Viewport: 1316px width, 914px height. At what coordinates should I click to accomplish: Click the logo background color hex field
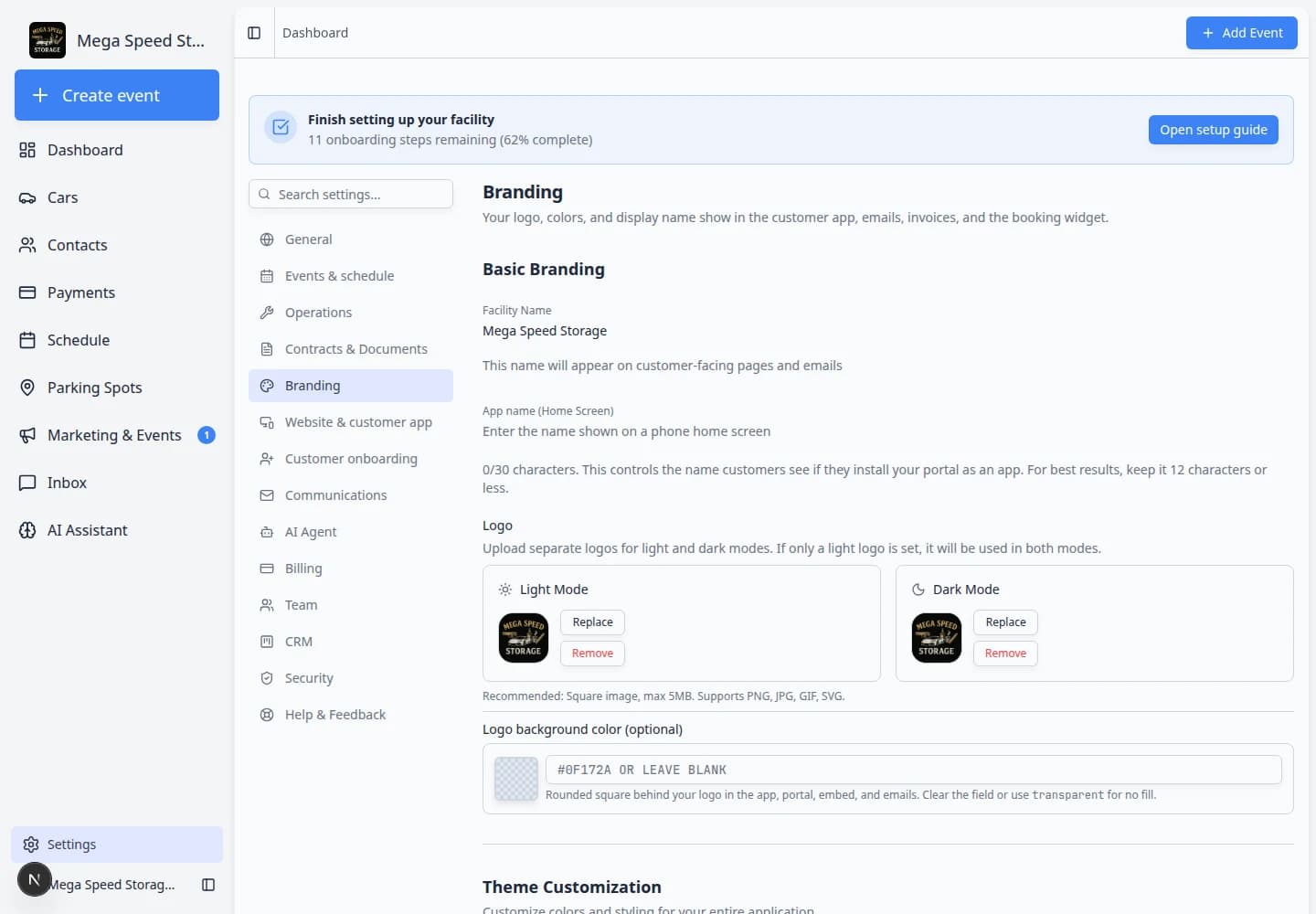(x=913, y=770)
